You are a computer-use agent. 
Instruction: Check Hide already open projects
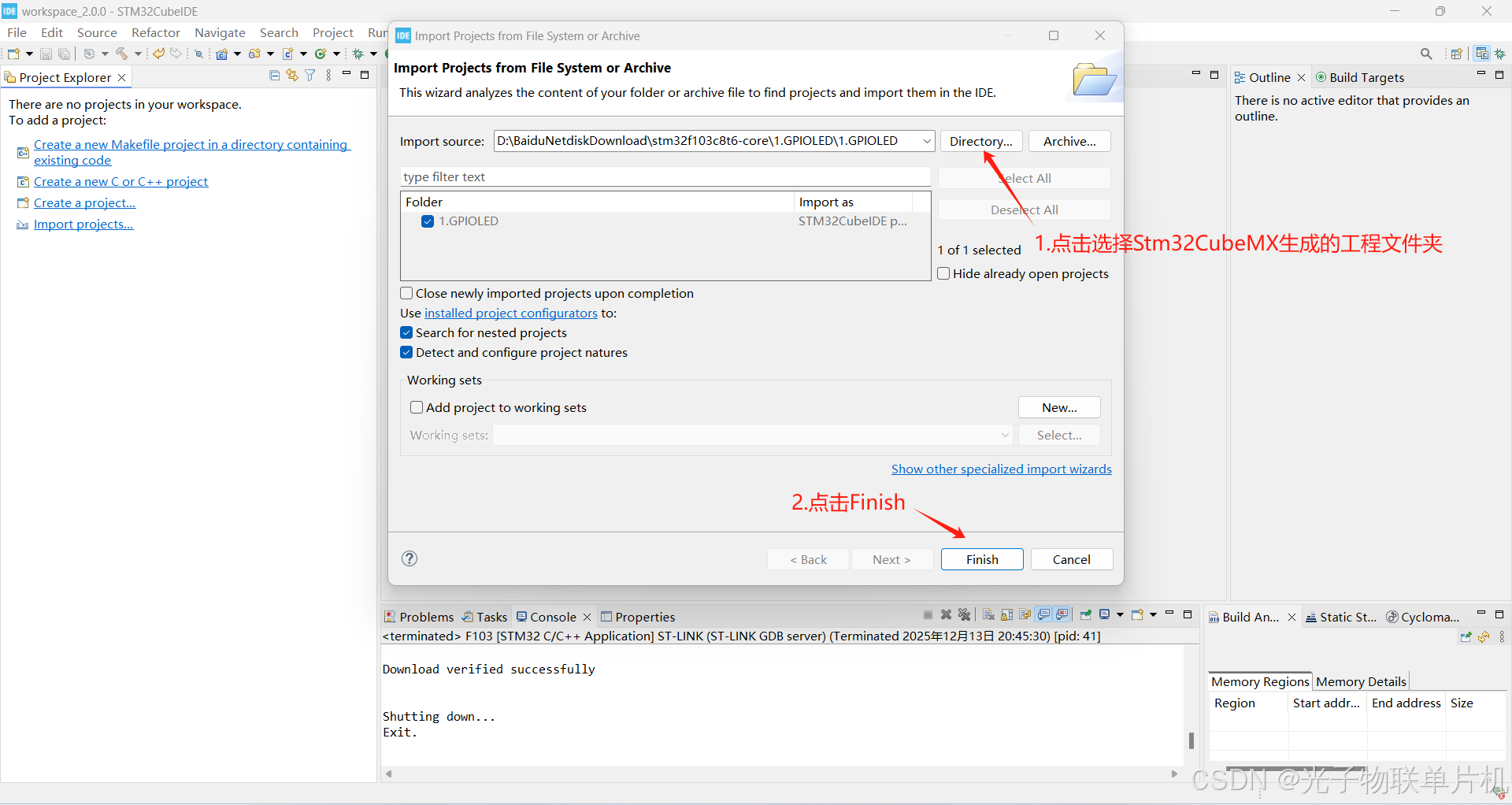click(943, 273)
